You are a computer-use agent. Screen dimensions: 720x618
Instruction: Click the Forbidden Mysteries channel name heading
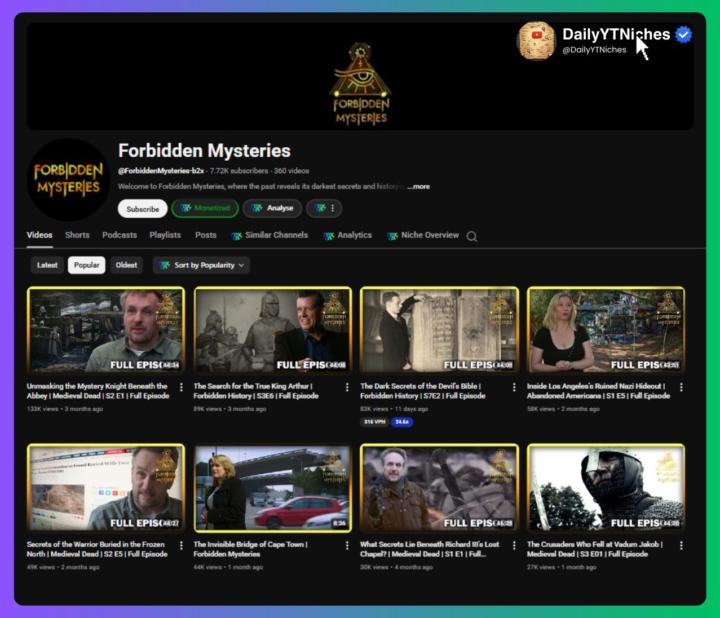coord(204,151)
